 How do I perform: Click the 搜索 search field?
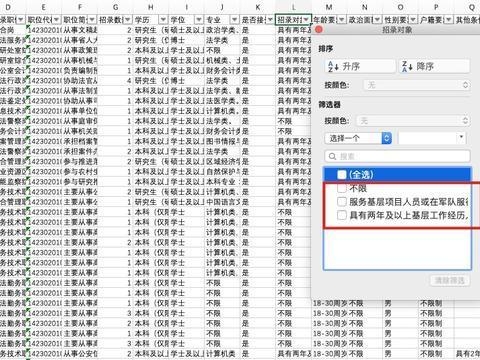point(397,156)
